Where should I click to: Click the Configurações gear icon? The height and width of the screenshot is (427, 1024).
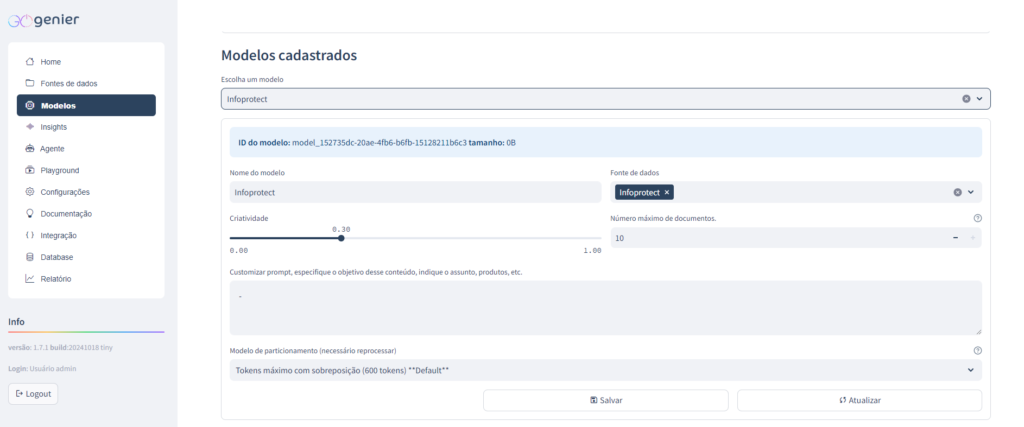pyautogui.click(x=30, y=192)
